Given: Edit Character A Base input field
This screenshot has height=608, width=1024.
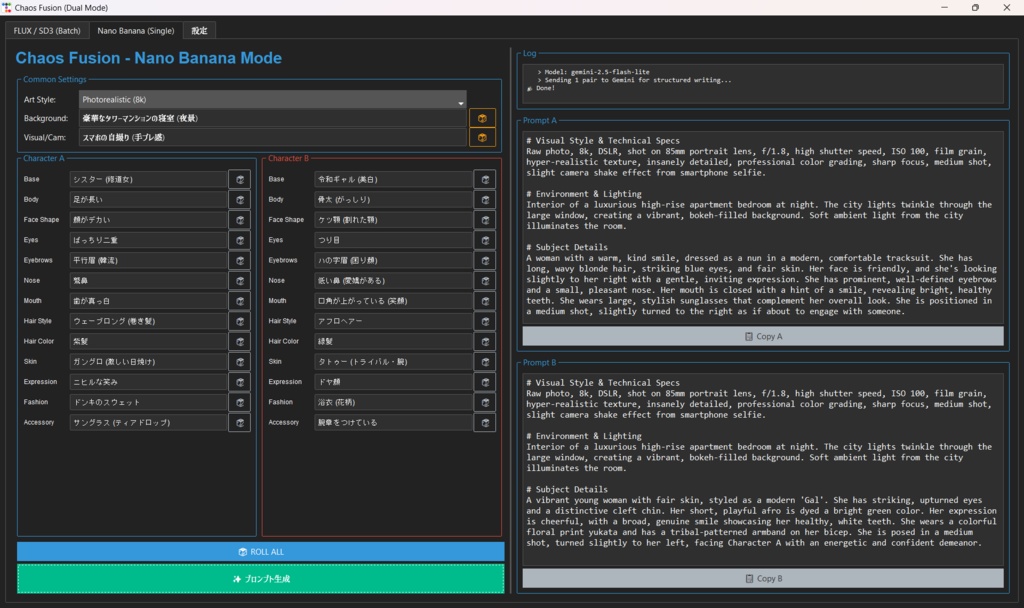Looking at the screenshot, I should (x=148, y=180).
